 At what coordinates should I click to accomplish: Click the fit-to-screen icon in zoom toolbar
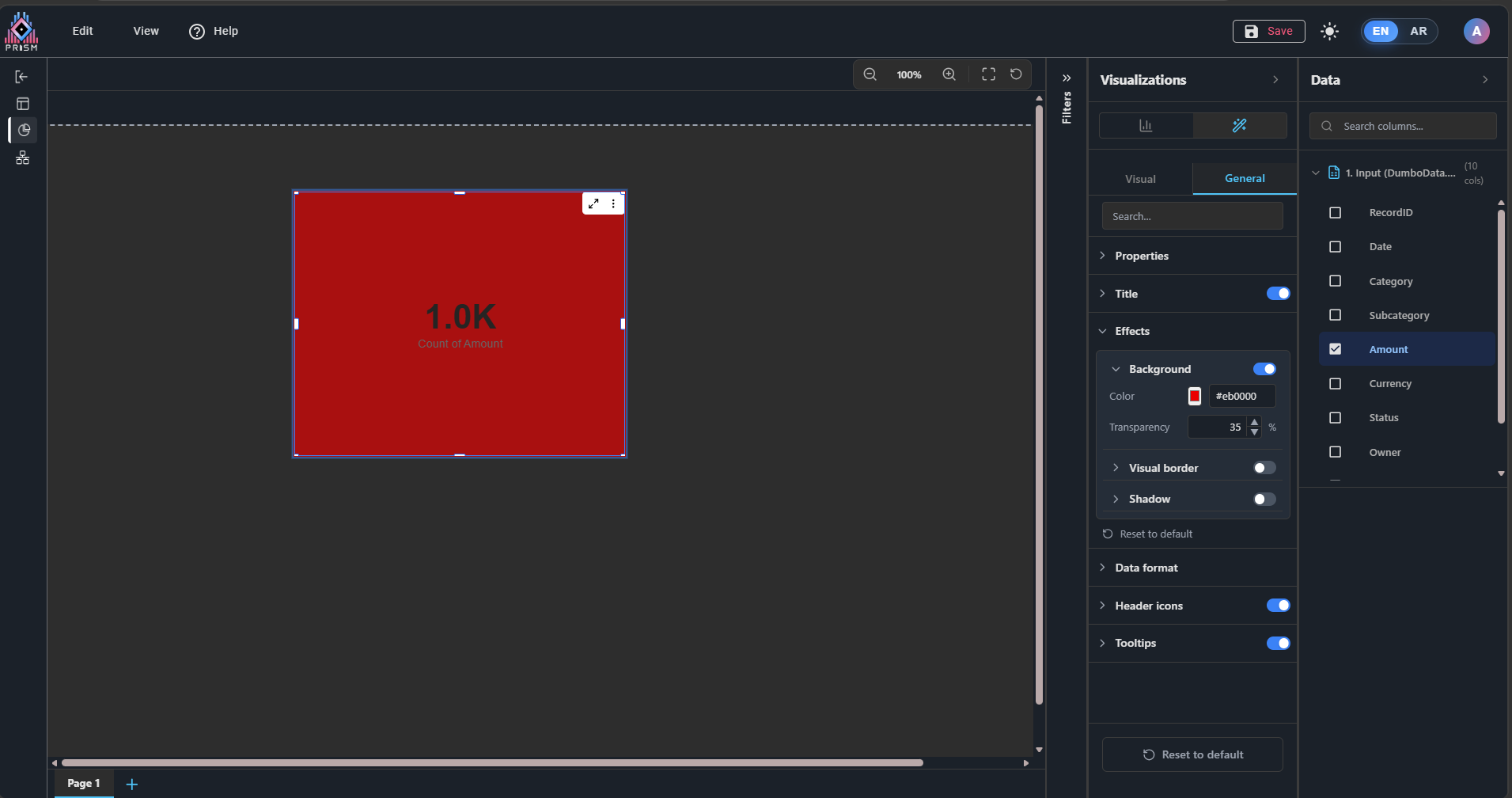pyautogui.click(x=988, y=74)
